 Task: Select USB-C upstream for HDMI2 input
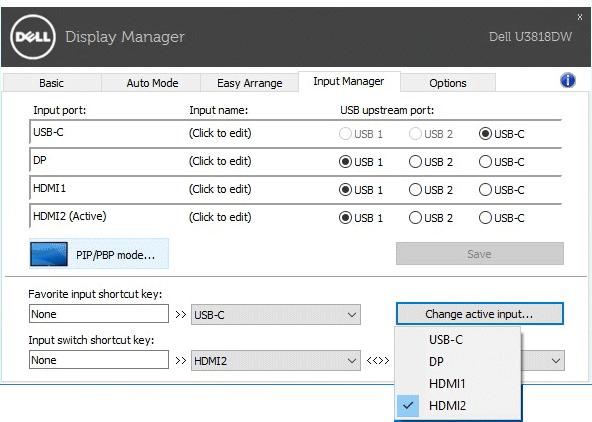point(501,217)
